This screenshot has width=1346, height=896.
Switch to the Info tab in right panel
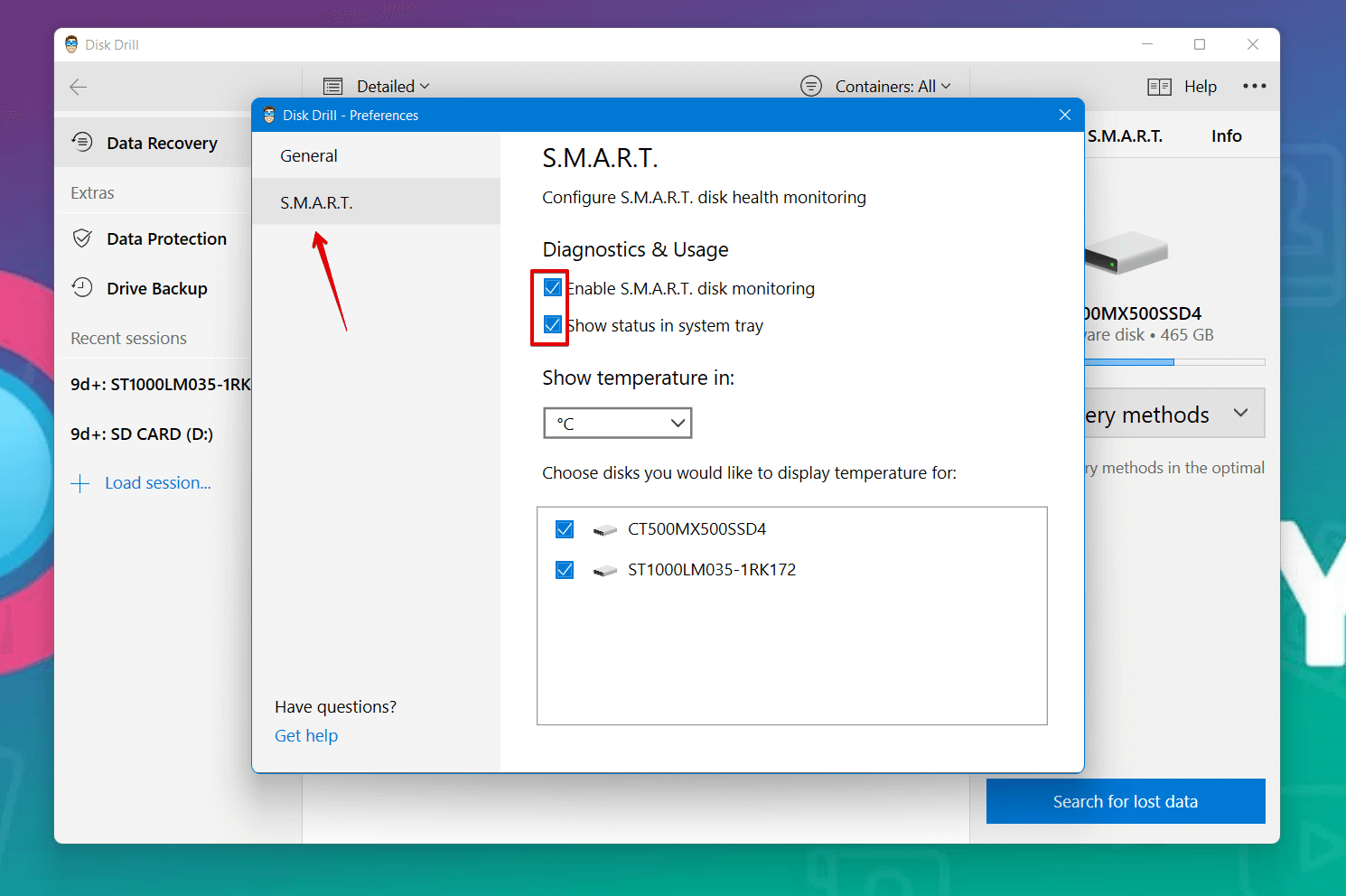click(x=1227, y=136)
